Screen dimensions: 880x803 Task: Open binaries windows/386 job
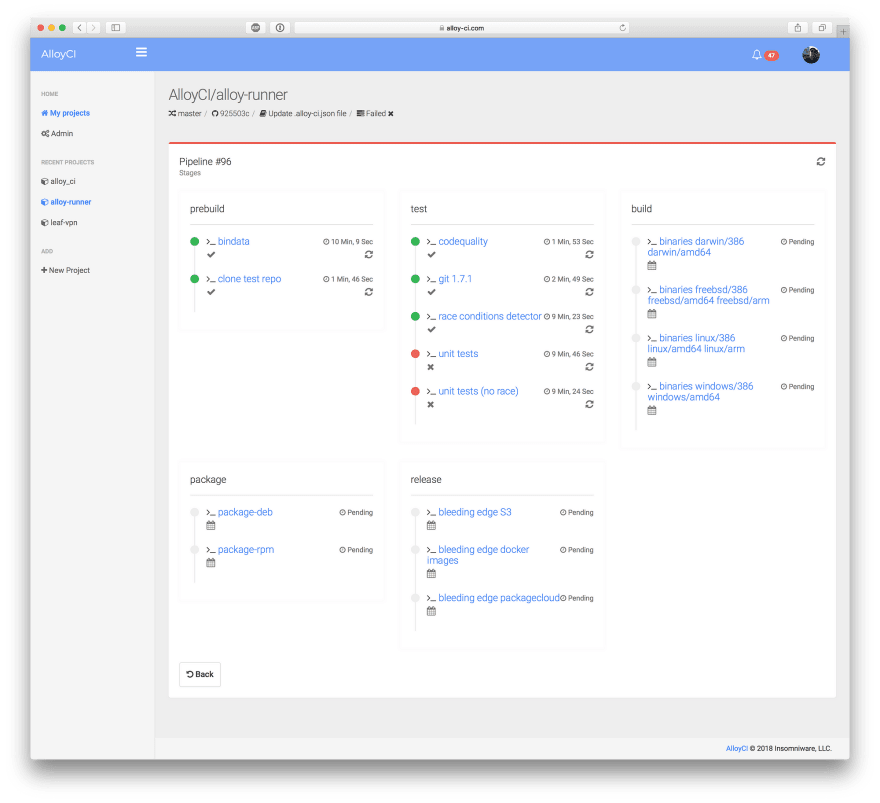tap(700, 392)
